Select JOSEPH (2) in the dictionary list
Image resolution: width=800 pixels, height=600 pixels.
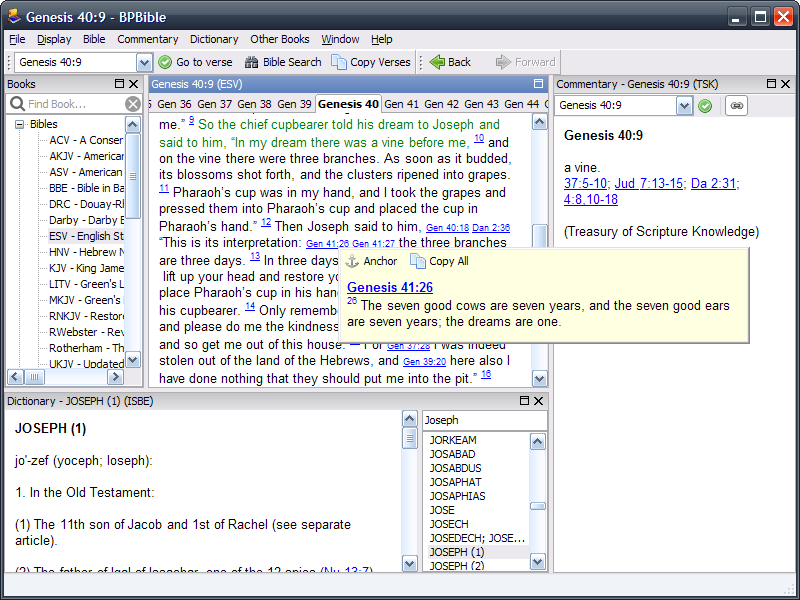[456, 566]
